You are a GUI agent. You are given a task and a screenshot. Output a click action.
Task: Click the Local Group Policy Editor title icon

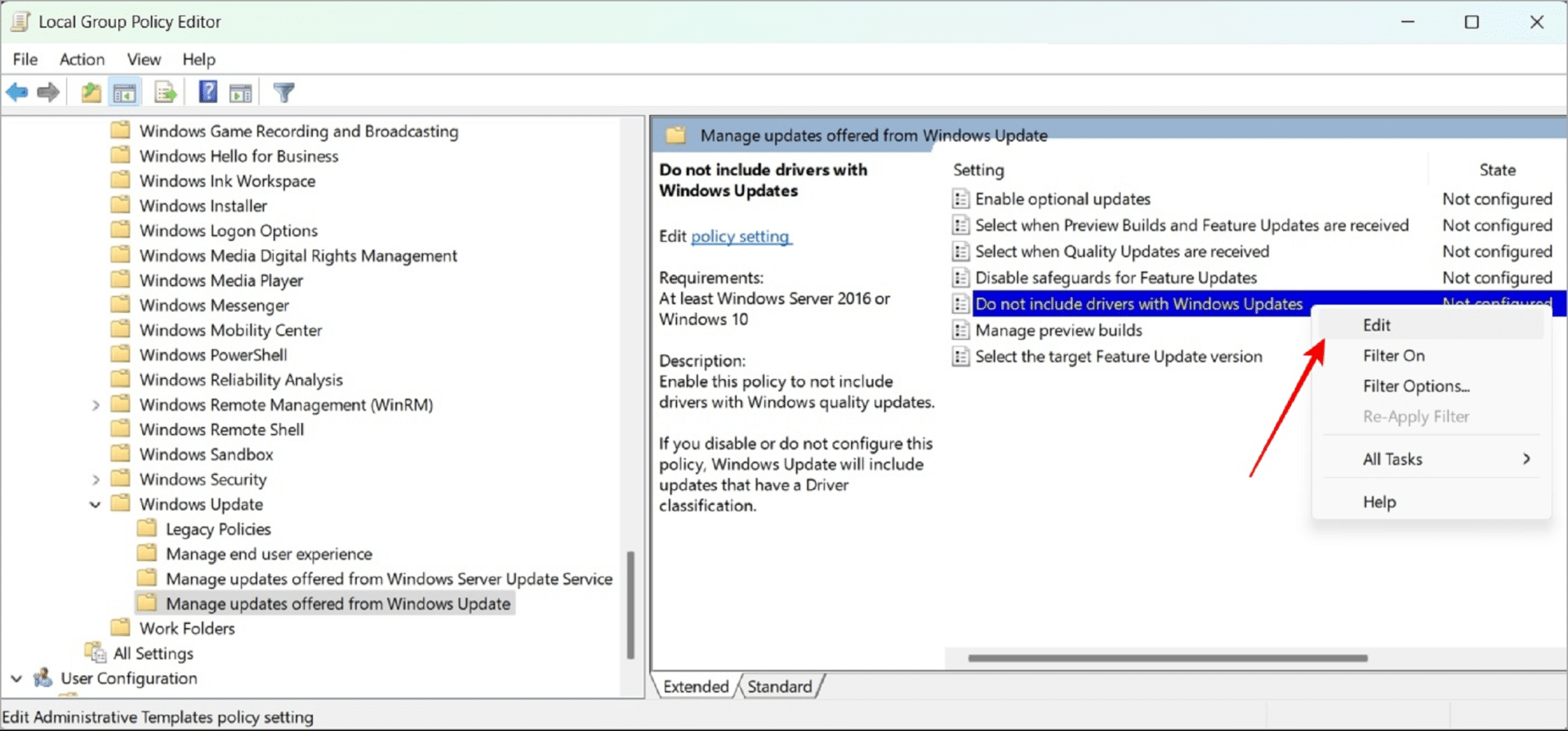(x=20, y=21)
